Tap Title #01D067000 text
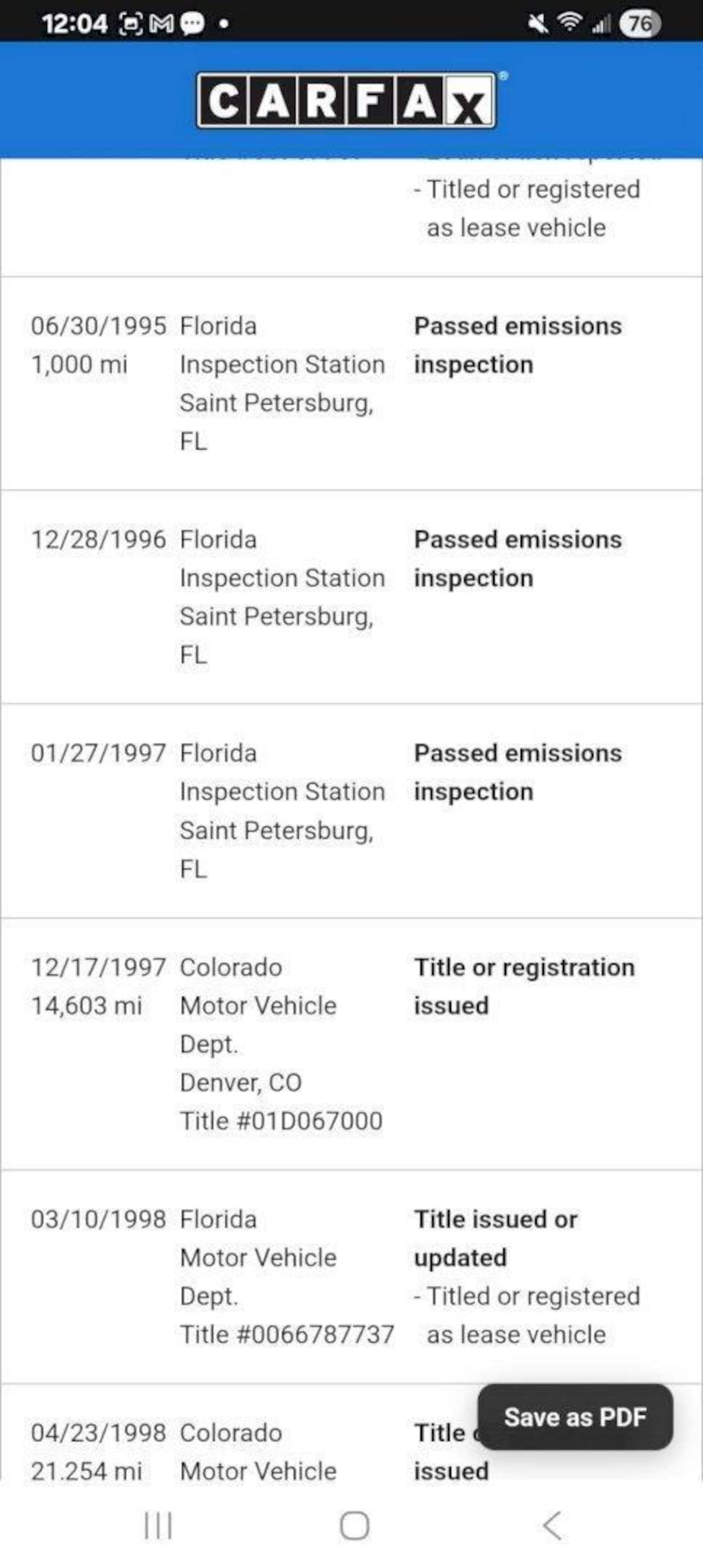The width and height of the screenshot is (703, 1568). point(281,1121)
